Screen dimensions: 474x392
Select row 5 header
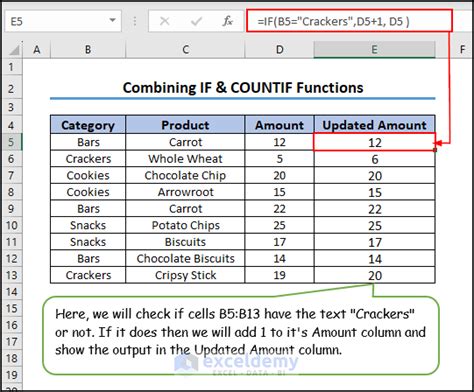pyautogui.click(x=11, y=142)
